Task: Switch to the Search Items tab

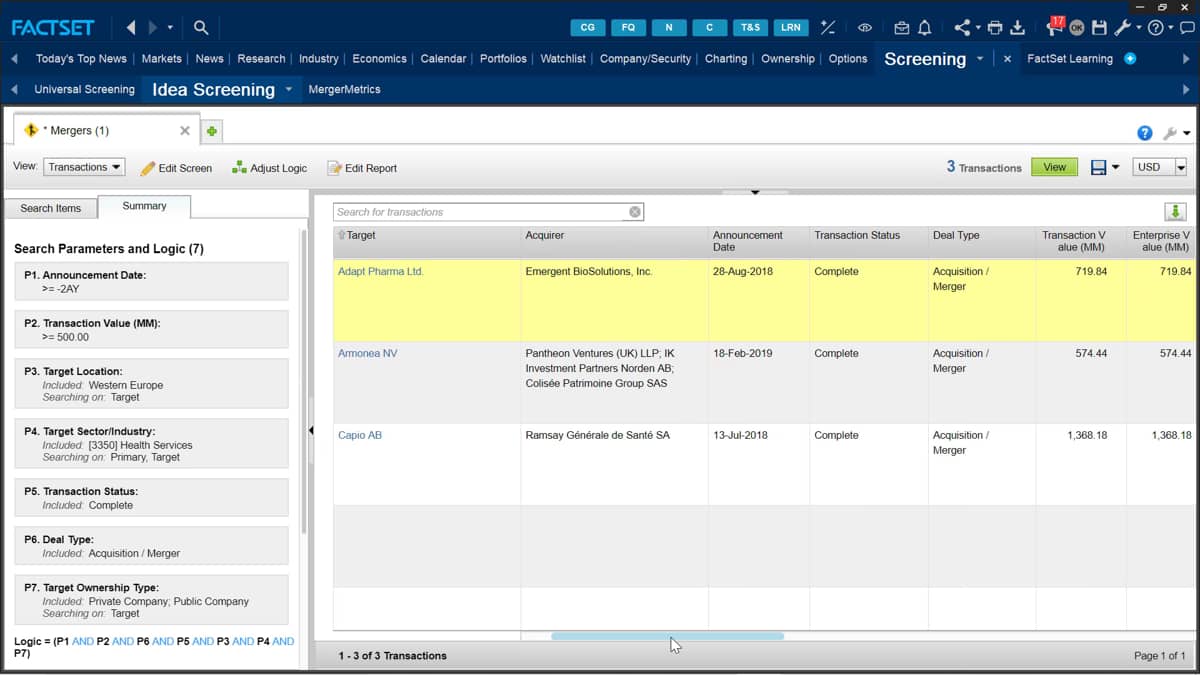Action: pyautogui.click(x=51, y=208)
